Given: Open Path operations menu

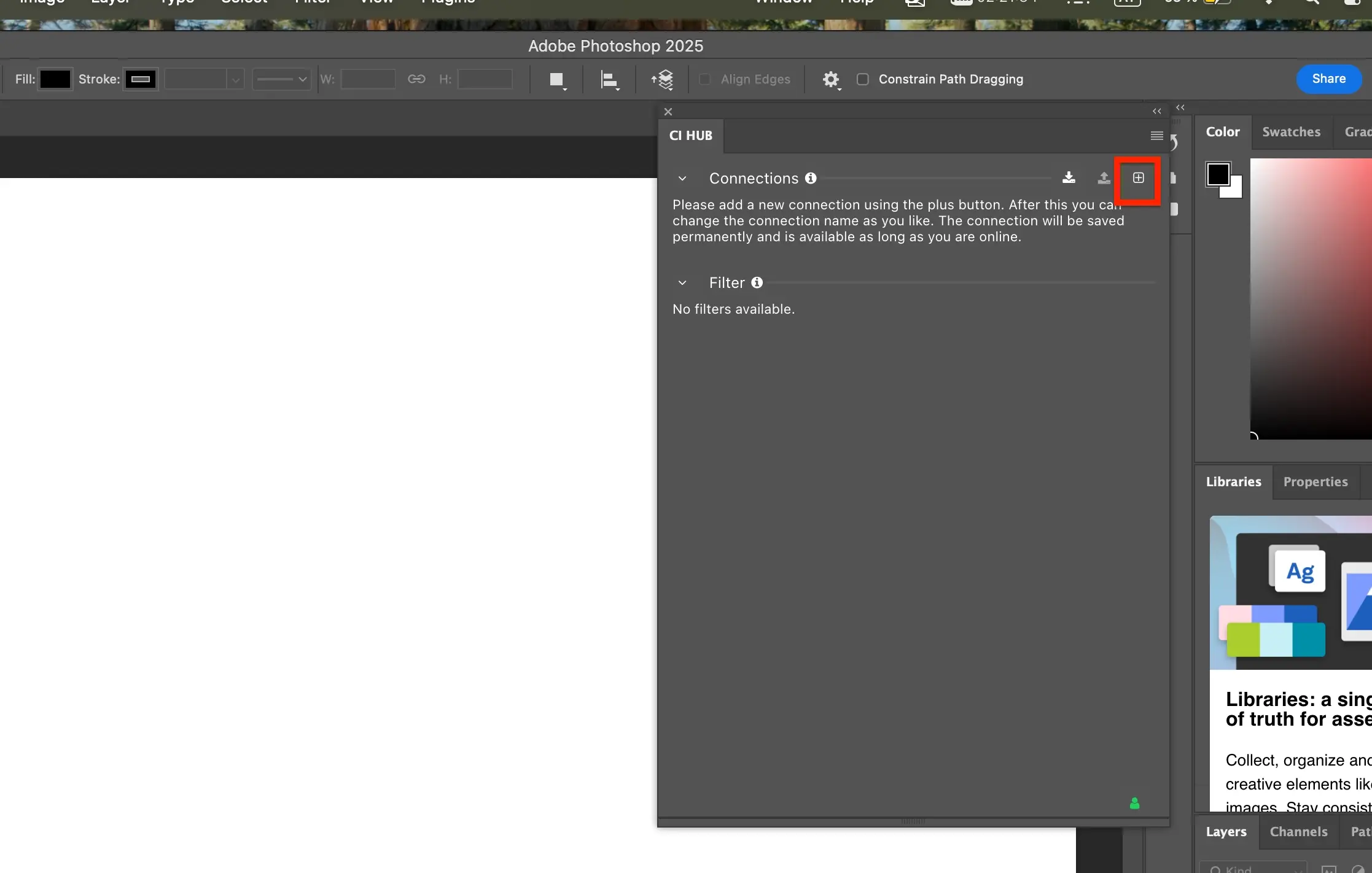Looking at the screenshot, I should (557, 80).
